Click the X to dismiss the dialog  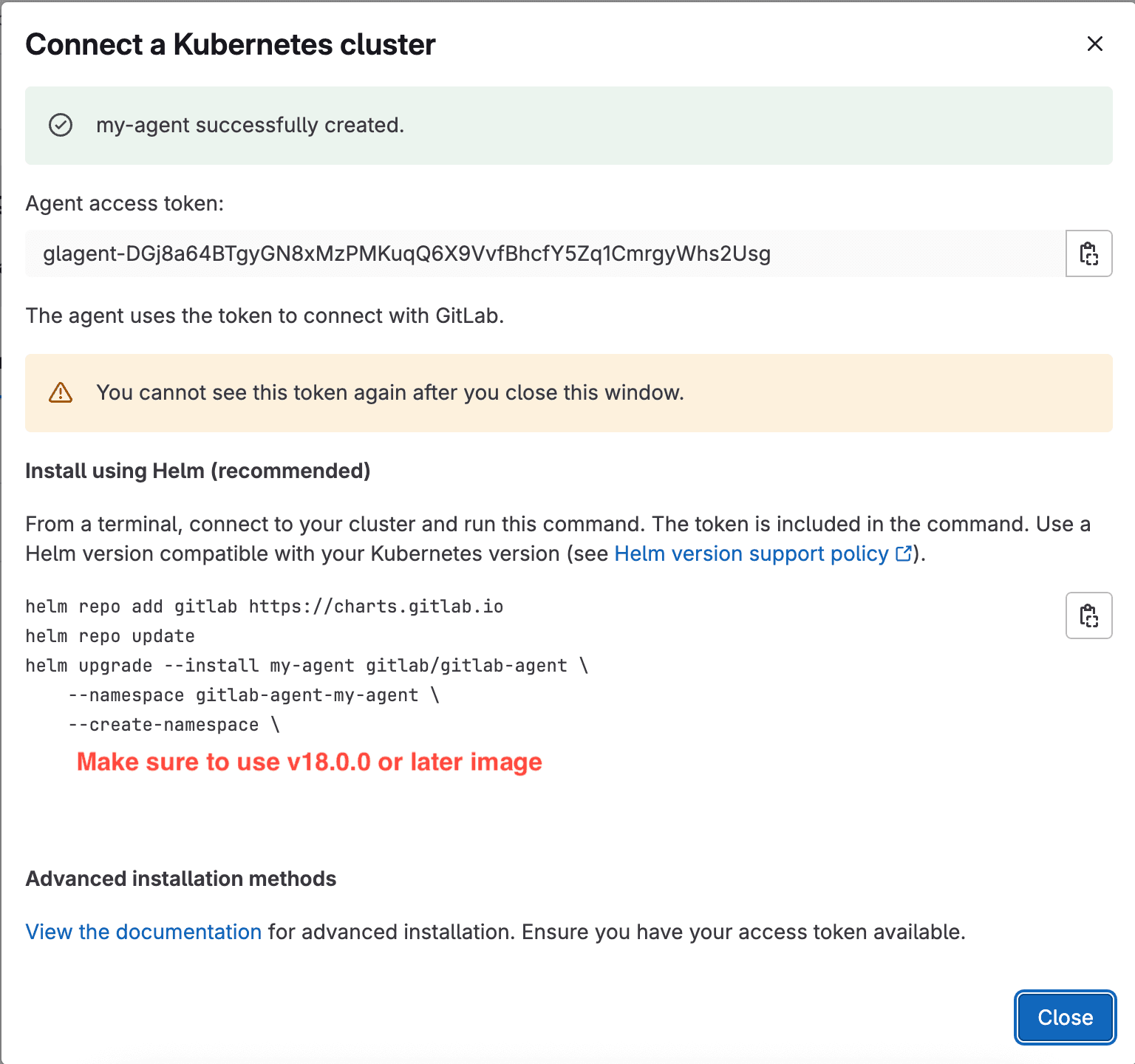[1094, 44]
